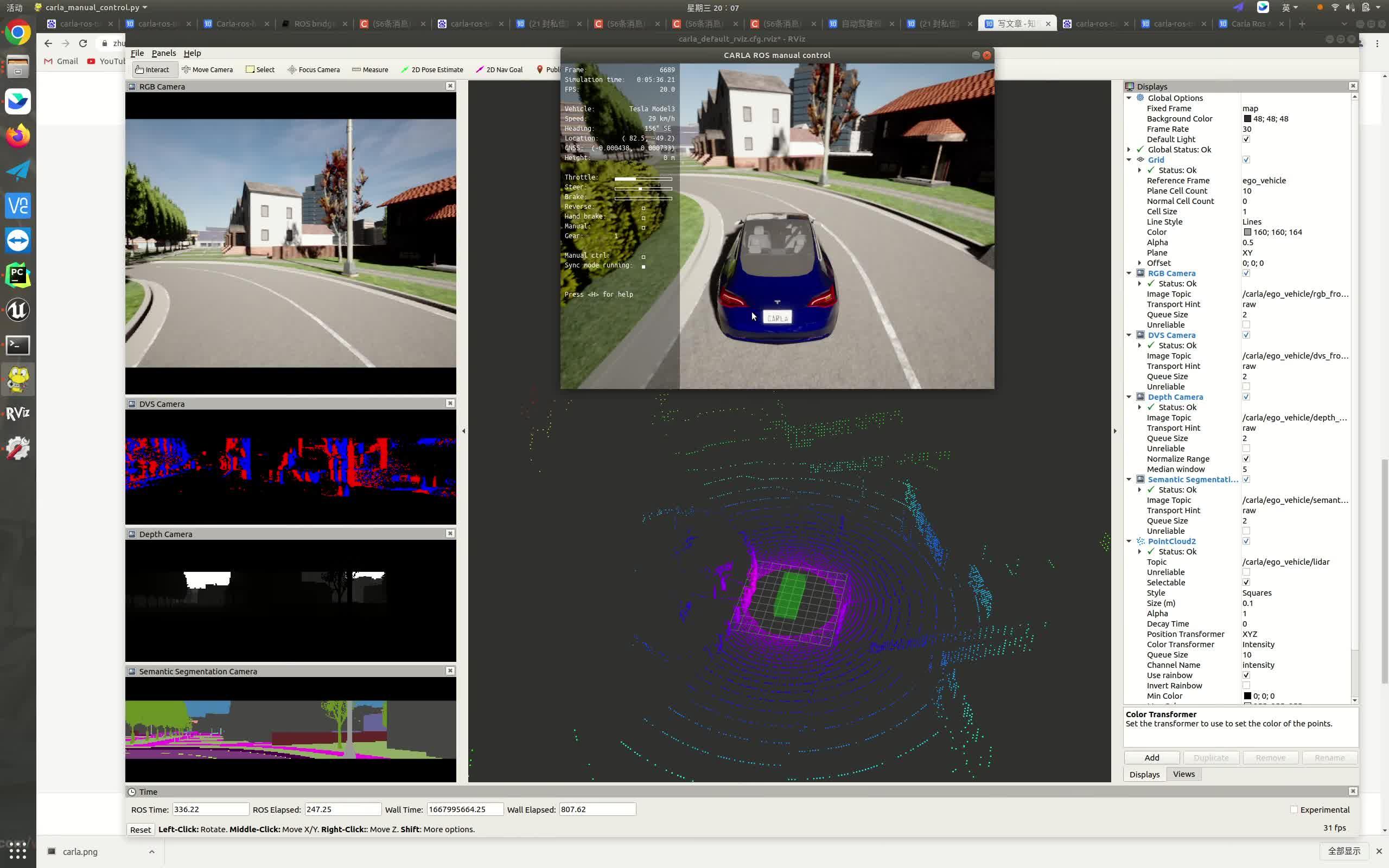Switch to the Views tab
This screenshot has height=868, width=1389.
click(1183, 774)
